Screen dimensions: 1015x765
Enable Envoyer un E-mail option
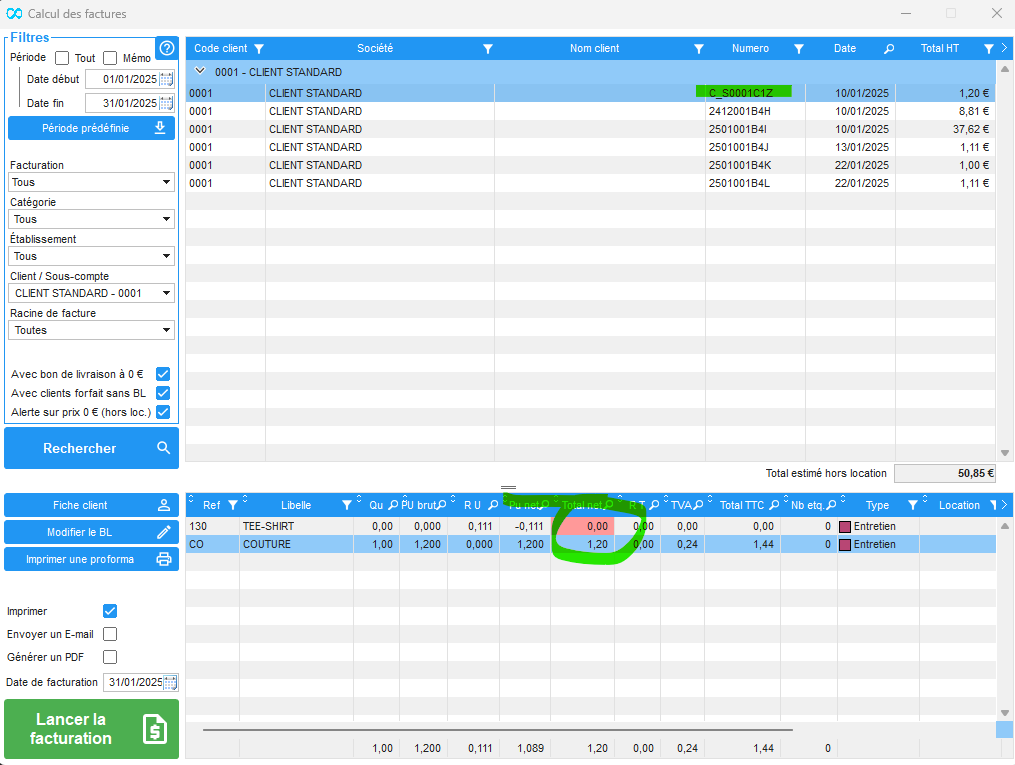coord(110,634)
